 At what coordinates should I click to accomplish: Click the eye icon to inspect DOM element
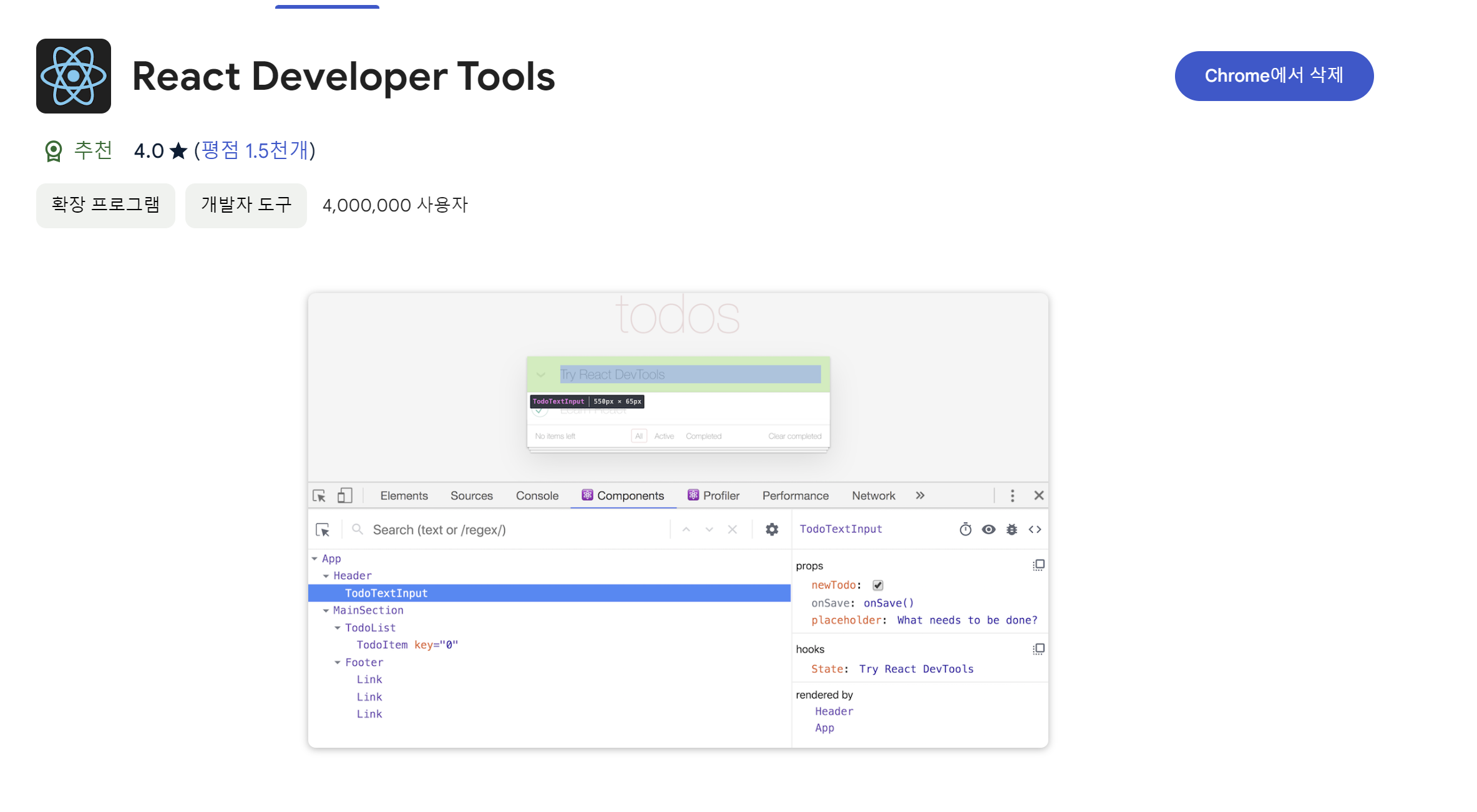(988, 529)
